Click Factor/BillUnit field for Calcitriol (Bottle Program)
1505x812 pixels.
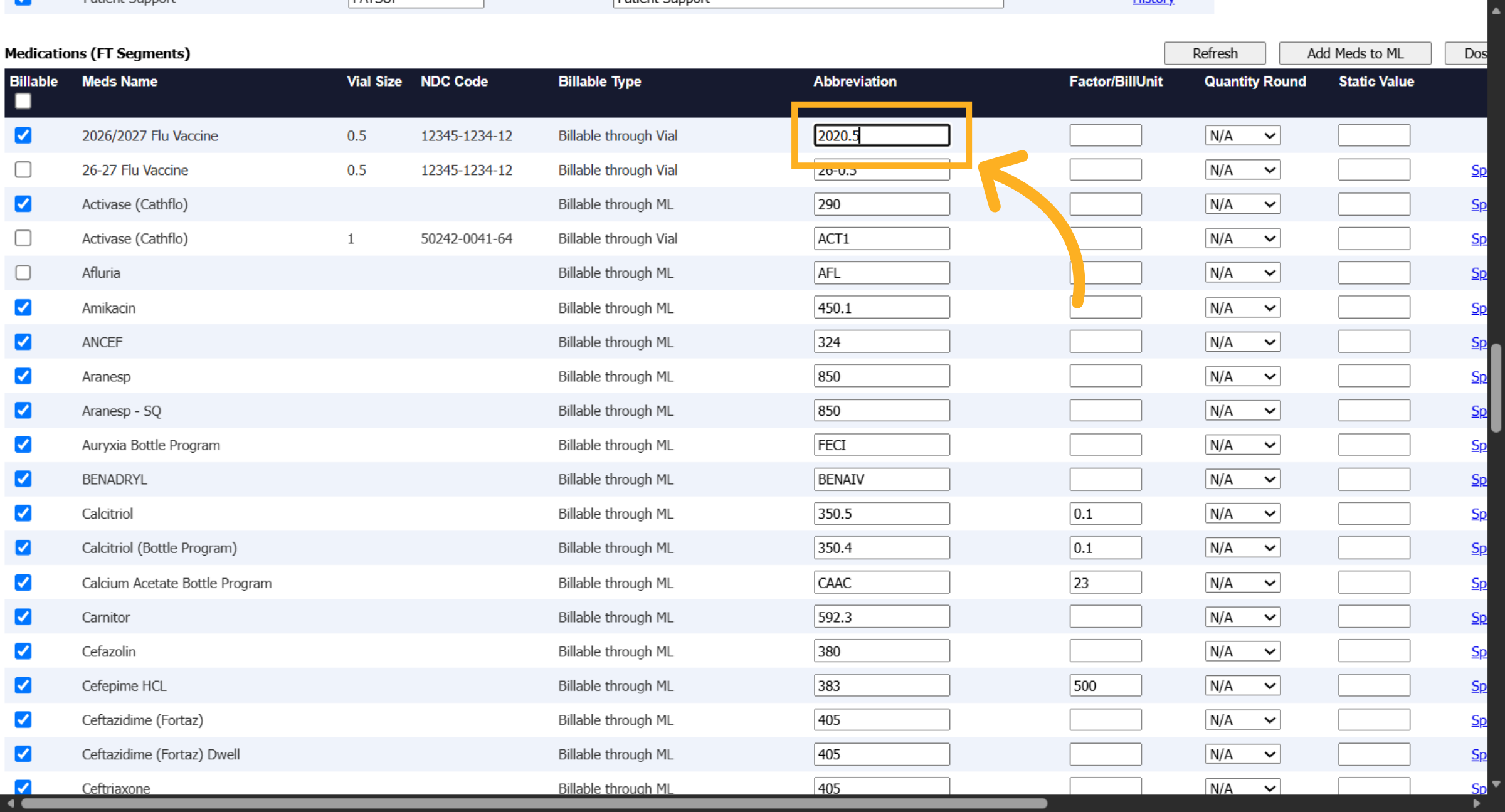tap(1106, 548)
